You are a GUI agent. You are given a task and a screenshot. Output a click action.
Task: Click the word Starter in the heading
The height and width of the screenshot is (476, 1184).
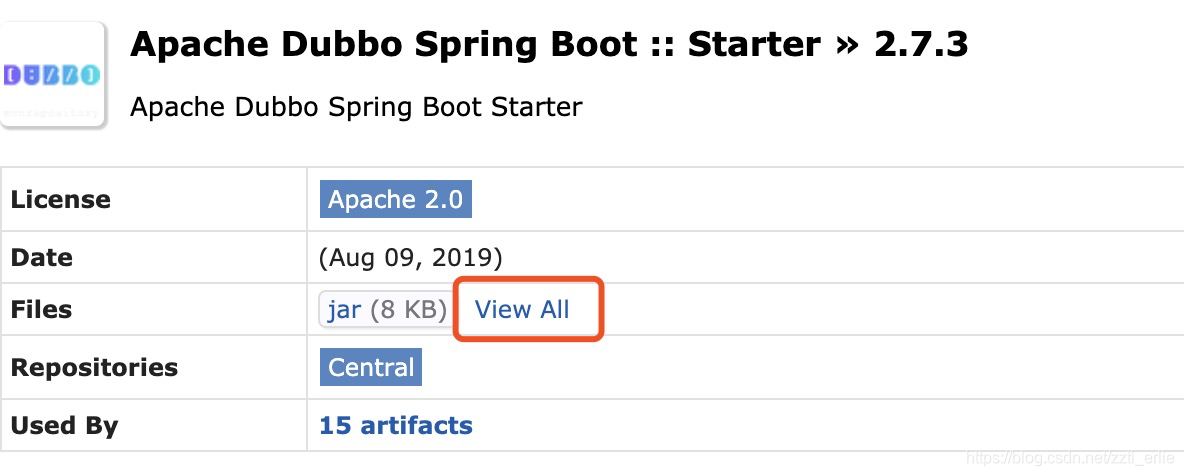[x=759, y=44]
